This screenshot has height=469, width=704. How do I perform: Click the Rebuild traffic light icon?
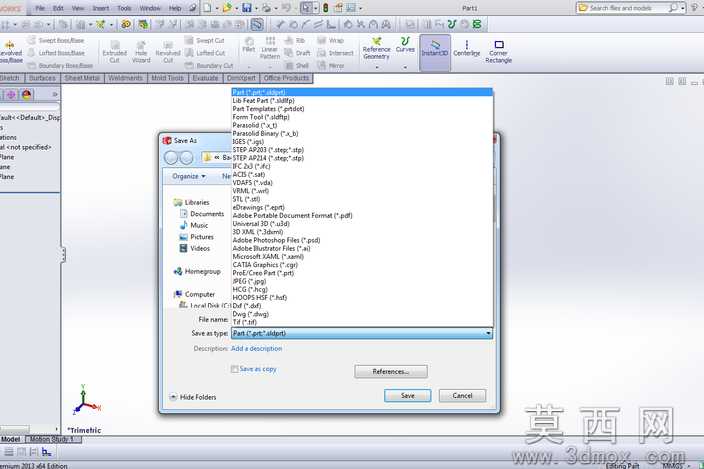coord(326,8)
